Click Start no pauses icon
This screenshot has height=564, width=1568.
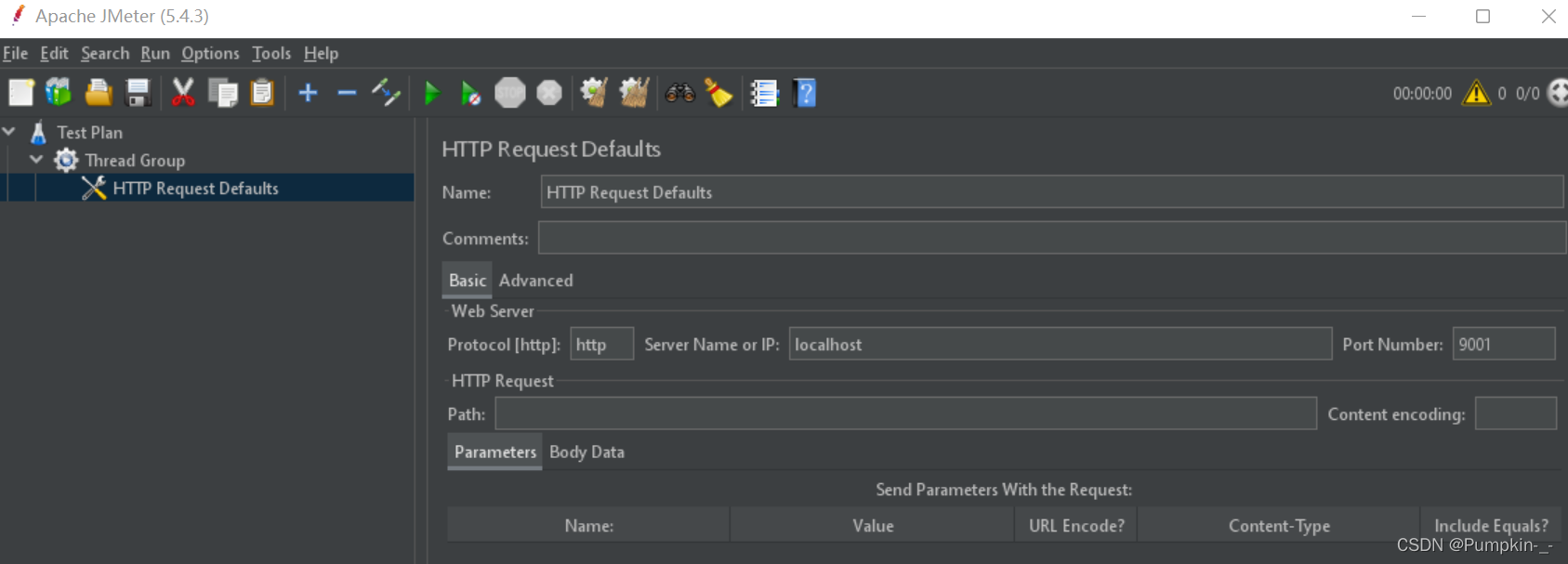(x=471, y=93)
